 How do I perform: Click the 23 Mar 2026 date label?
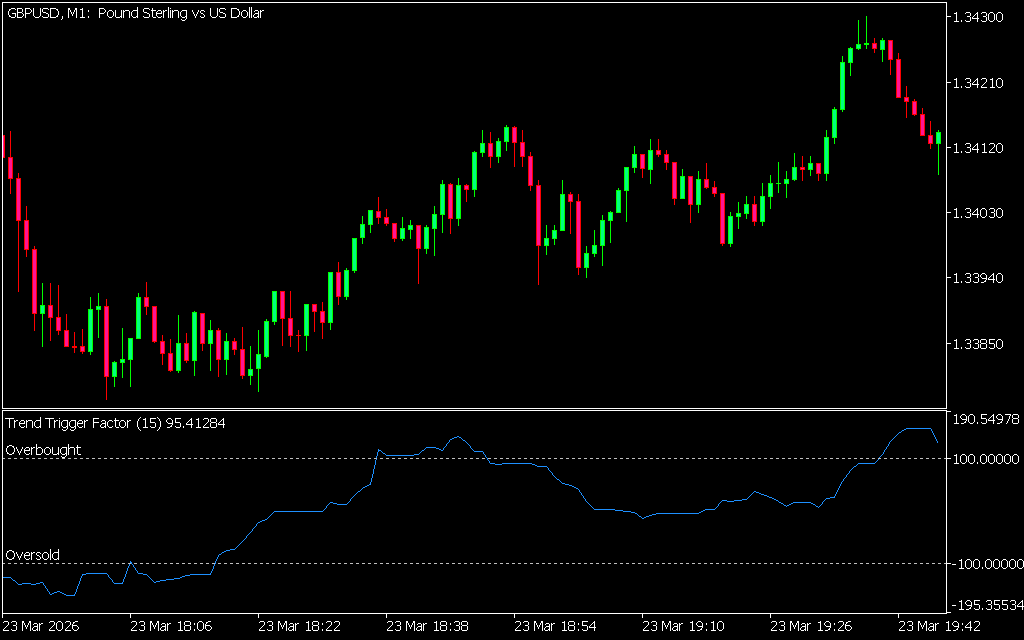point(42,626)
